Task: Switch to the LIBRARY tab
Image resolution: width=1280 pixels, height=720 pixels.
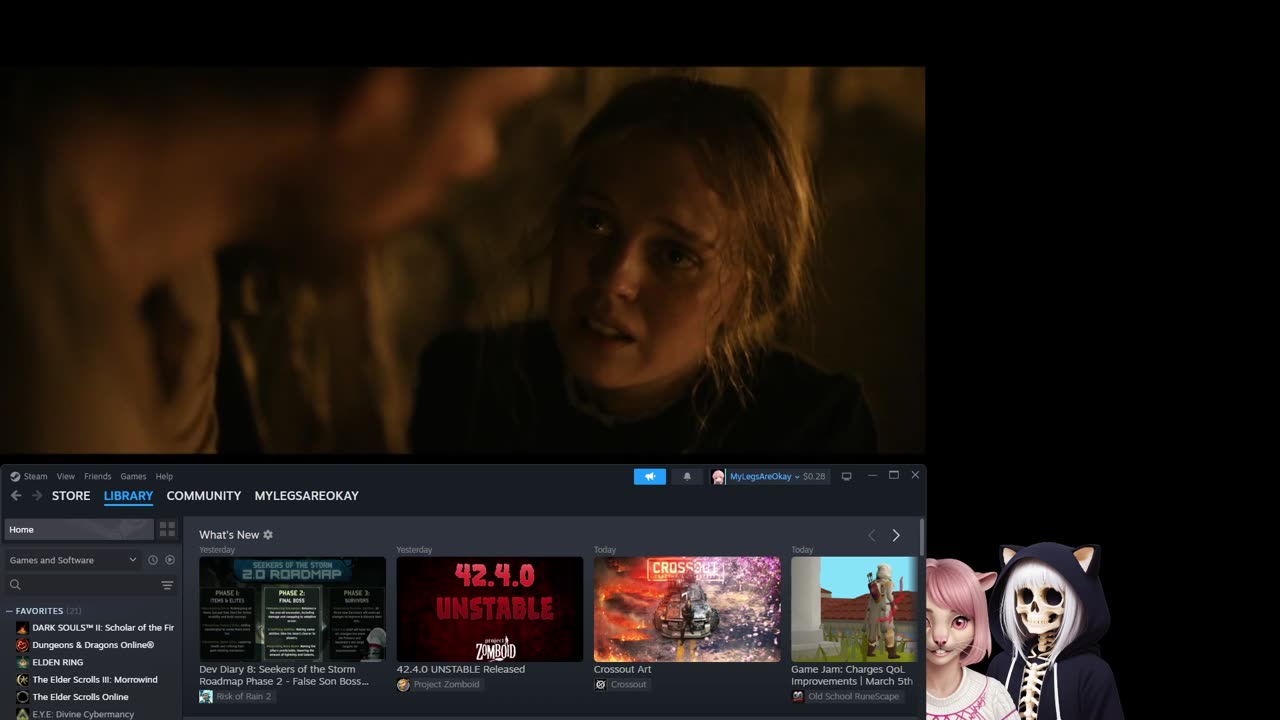Action: click(128, 496)
